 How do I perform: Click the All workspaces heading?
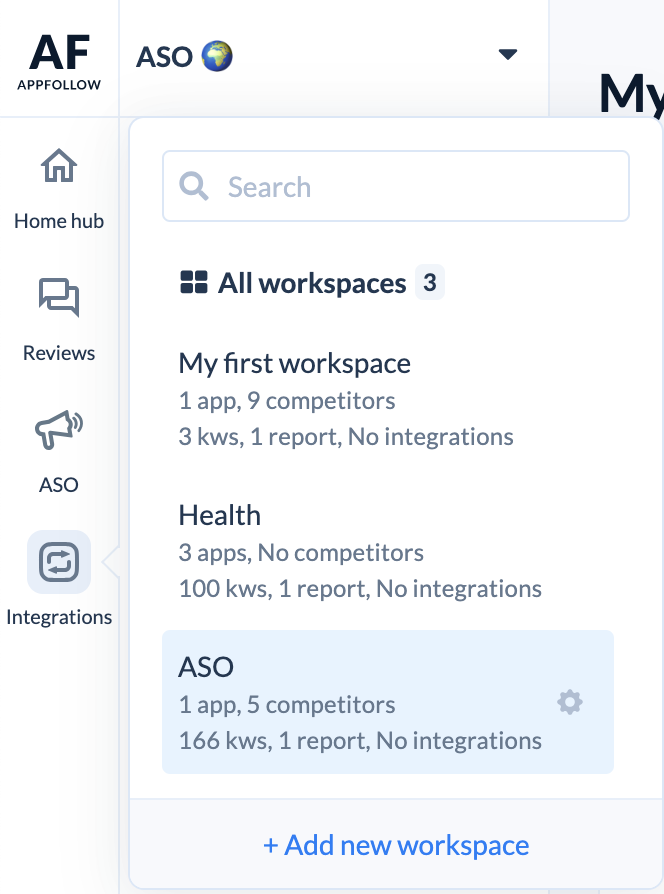tap(312, 283)
